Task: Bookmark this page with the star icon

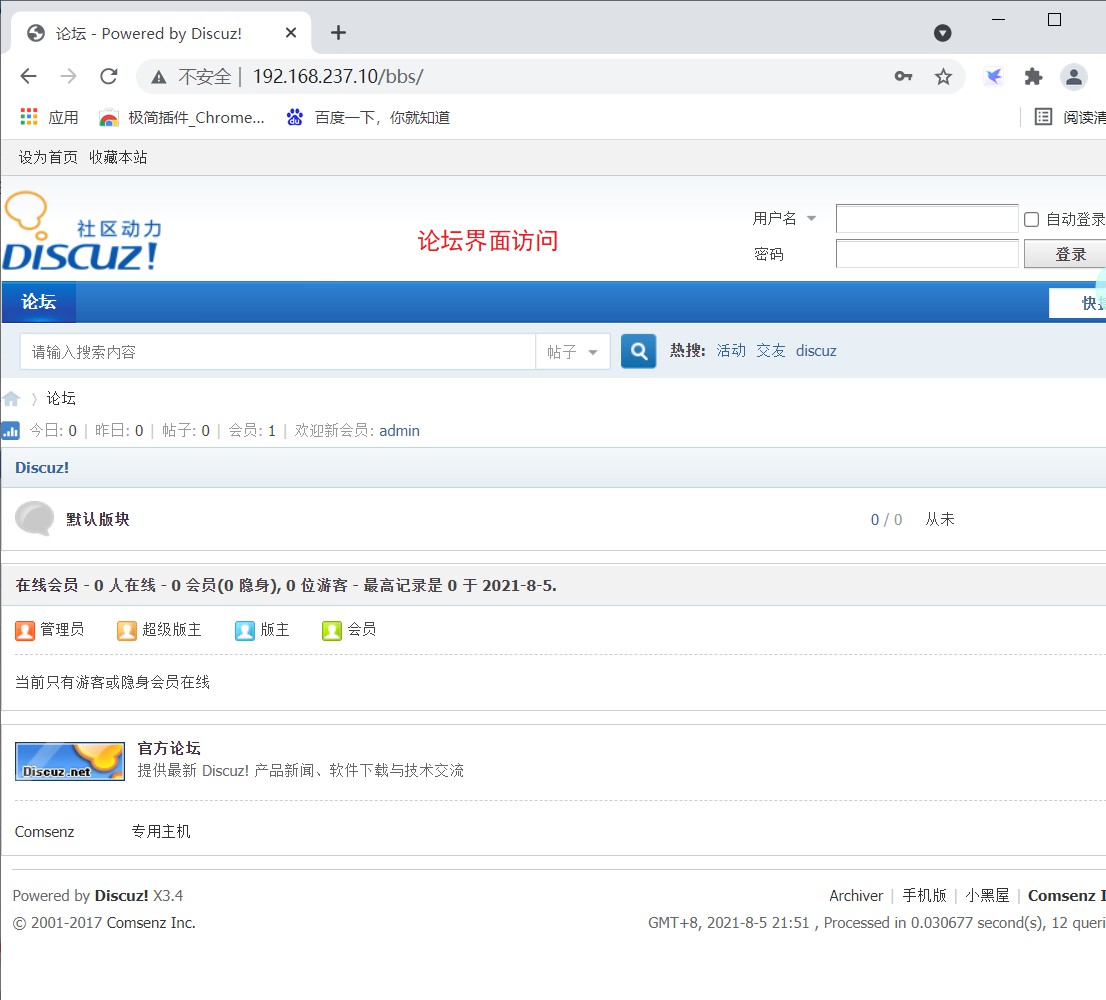Action: click(943, 76)
